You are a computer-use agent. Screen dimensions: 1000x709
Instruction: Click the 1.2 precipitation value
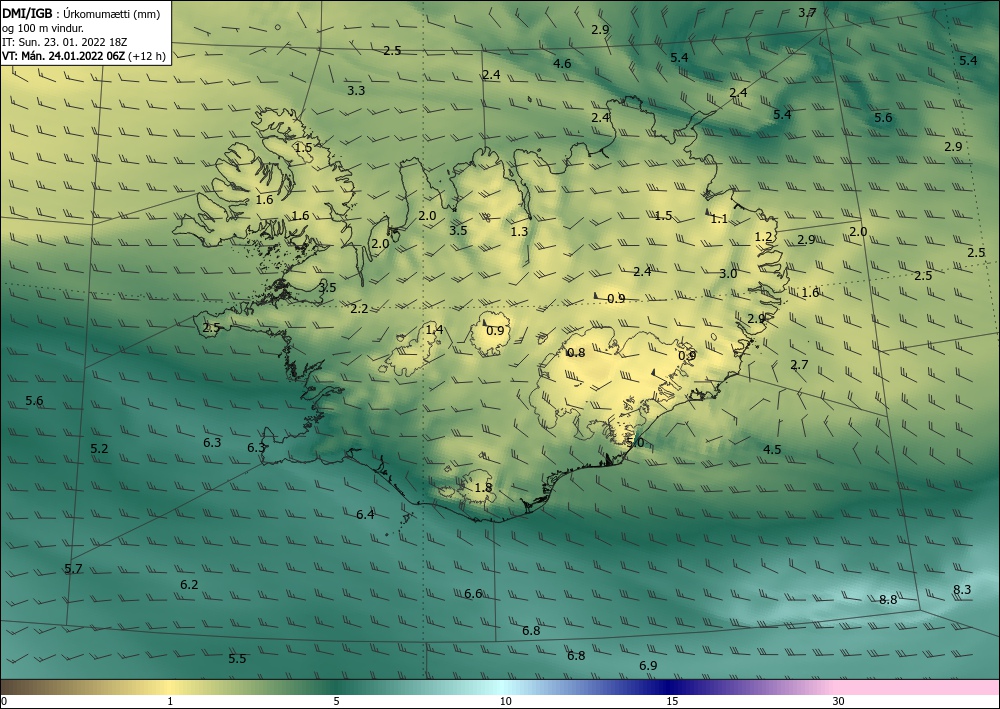click(763, 237)
